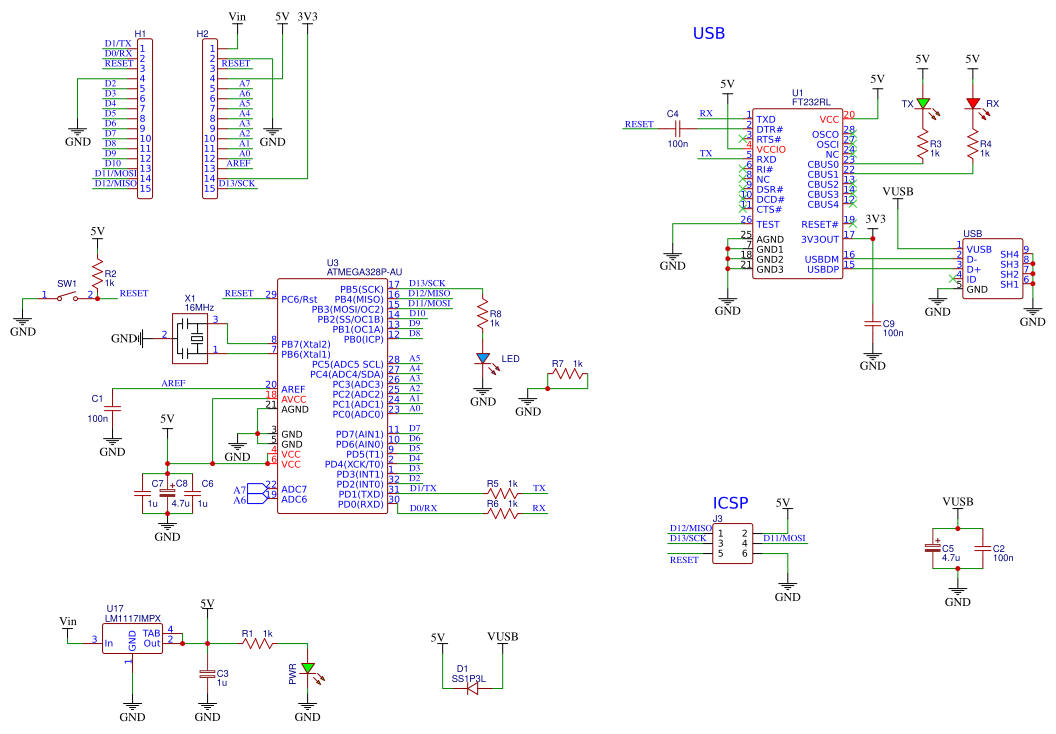Image resolution: width=1056 pixels, height=734 pixels.
Task: Click the ICSP header J3
Action: pos(733,543)
